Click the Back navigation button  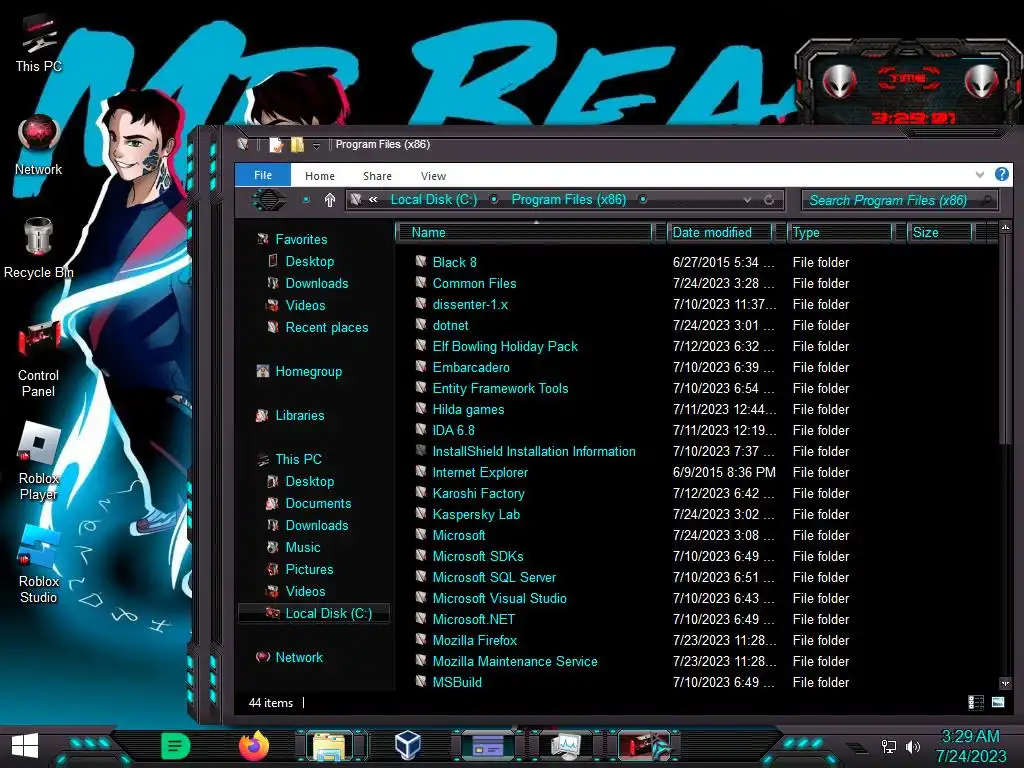tap(268, 200)
